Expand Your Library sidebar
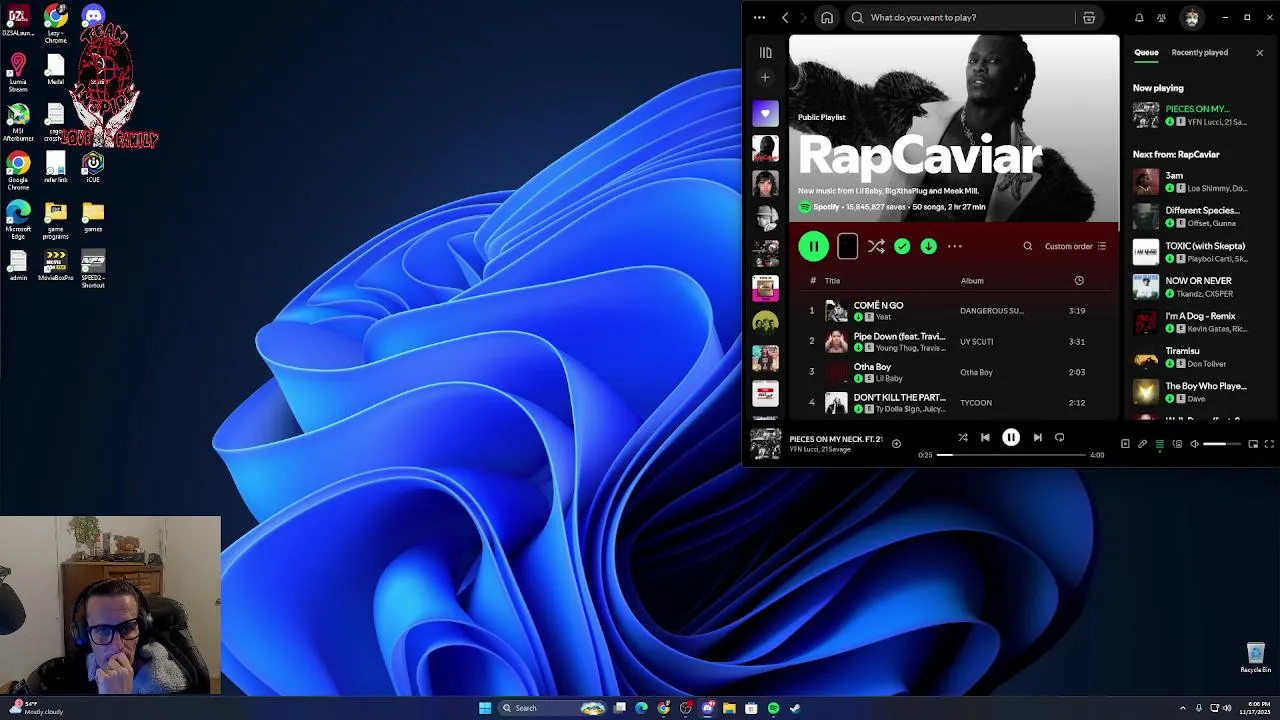Viewport: 1280px width, 720px height. 765,52
